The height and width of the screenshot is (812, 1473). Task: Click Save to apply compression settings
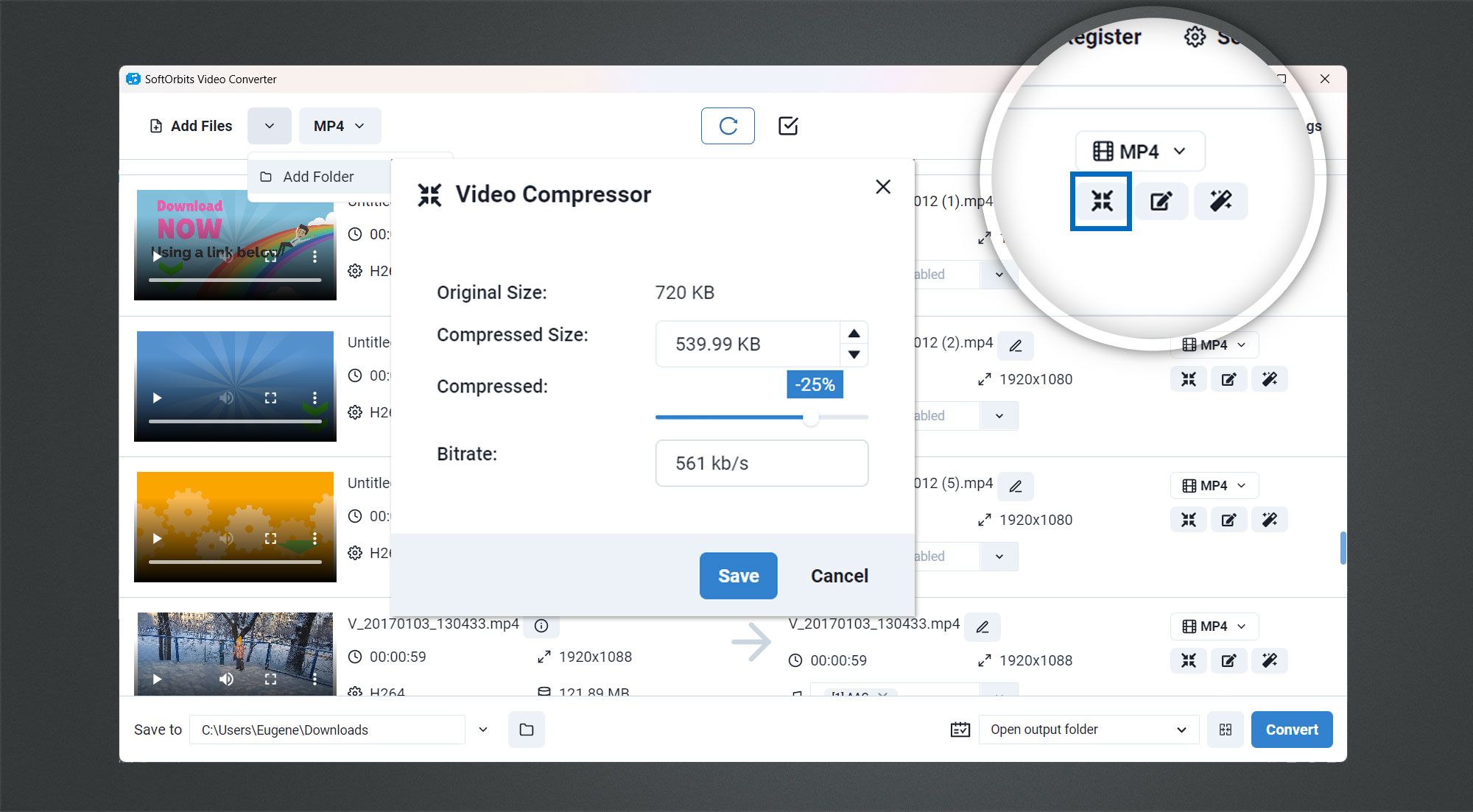pos(739,575)
